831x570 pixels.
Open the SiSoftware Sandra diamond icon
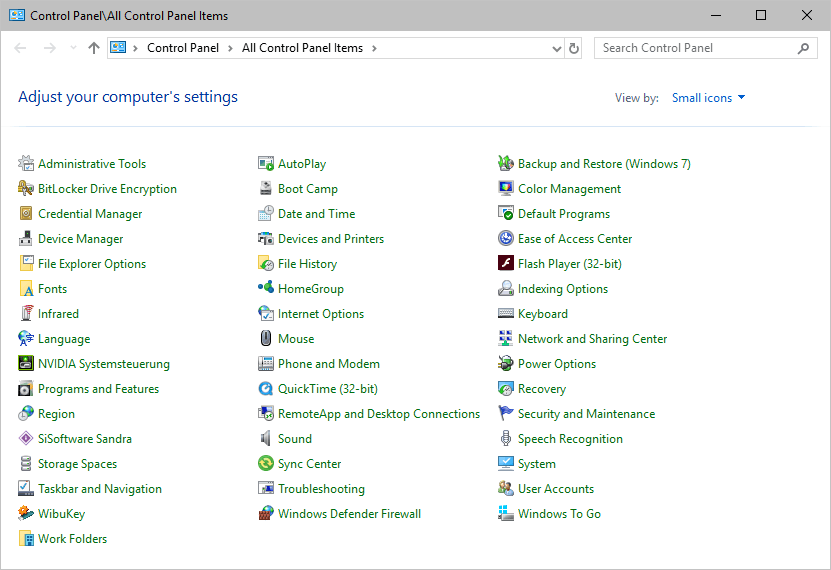coord(26,438)
